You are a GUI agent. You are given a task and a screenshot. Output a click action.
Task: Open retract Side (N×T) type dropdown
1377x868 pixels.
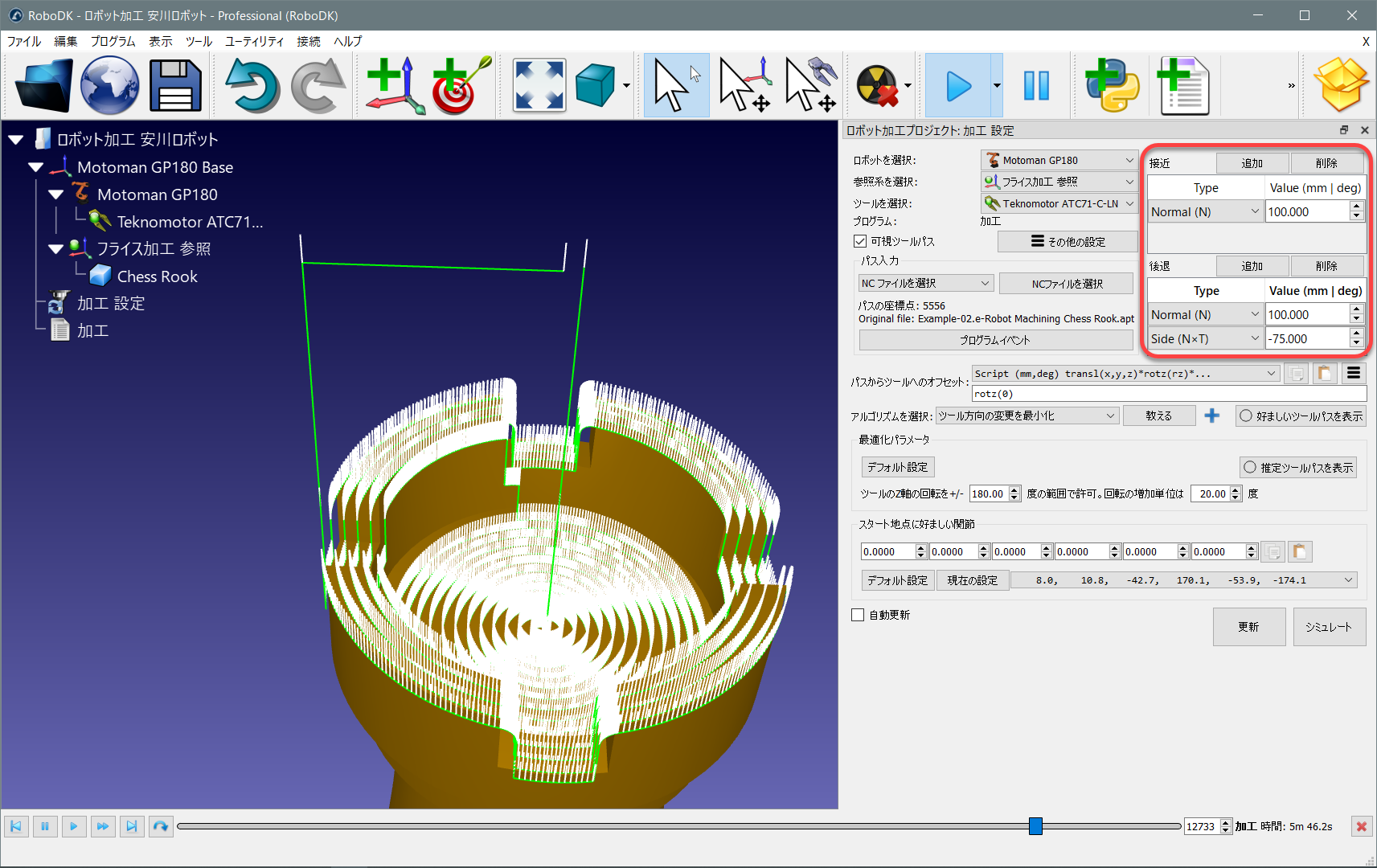click(1206, 338)
